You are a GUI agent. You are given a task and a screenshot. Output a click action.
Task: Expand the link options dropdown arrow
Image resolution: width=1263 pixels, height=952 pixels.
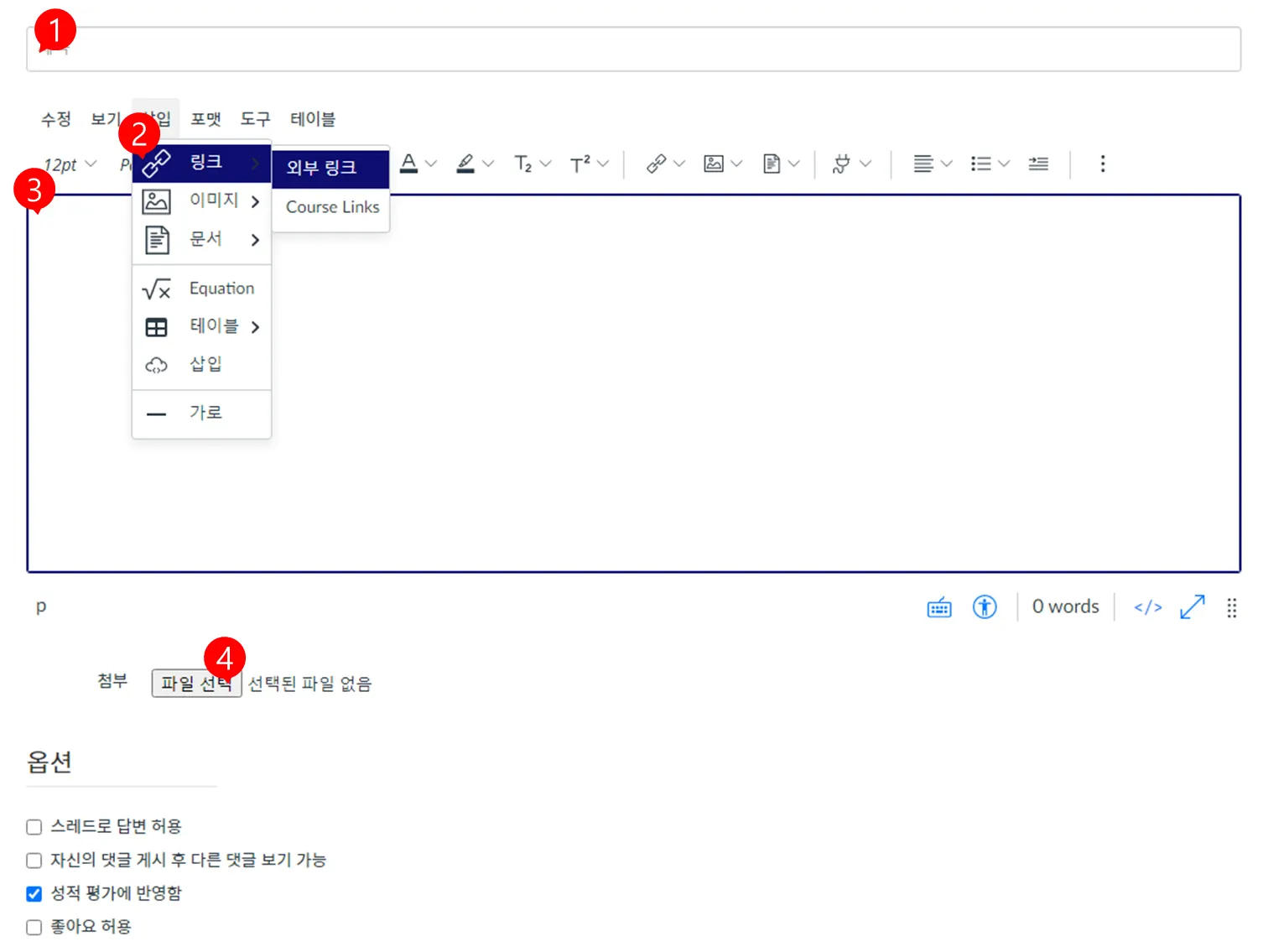pos(679,164)
